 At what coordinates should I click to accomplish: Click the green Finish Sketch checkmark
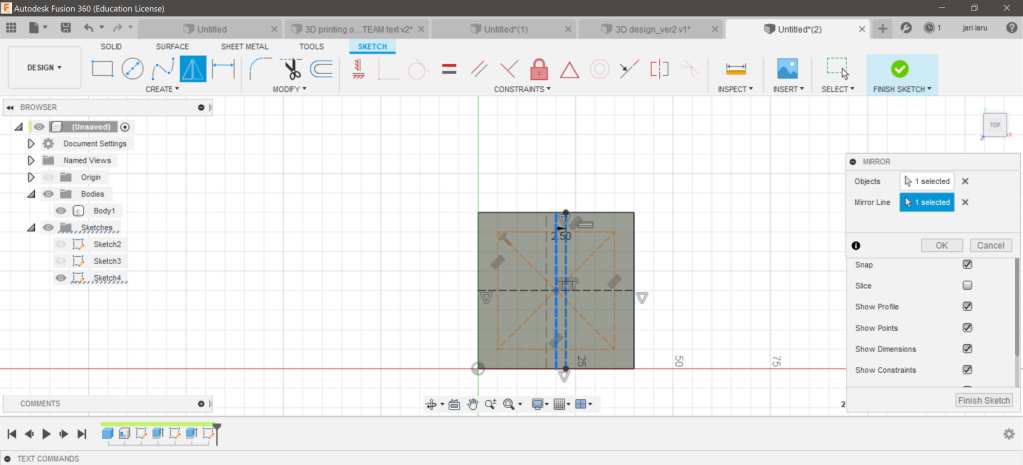pyautogui.click(x=899, y=68)
